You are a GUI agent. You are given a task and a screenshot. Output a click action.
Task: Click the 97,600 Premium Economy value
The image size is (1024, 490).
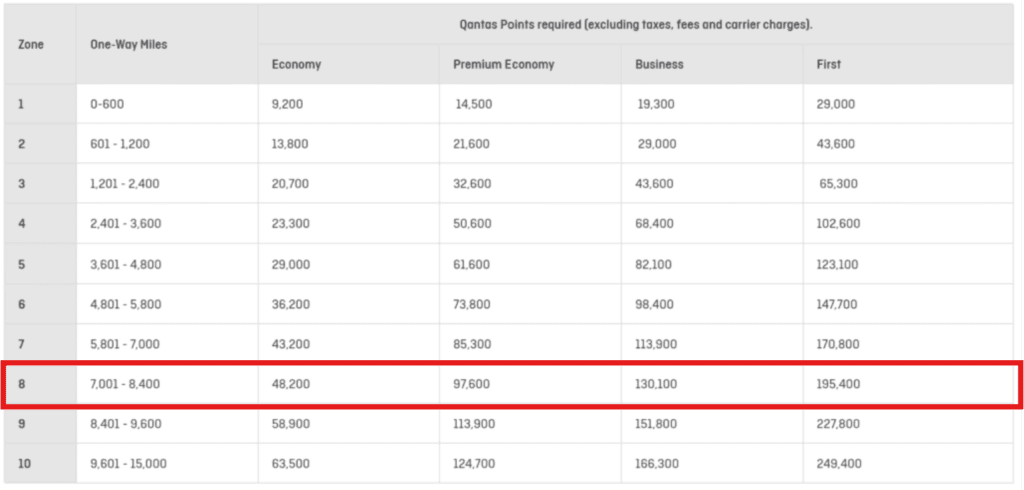click(472, 385)
